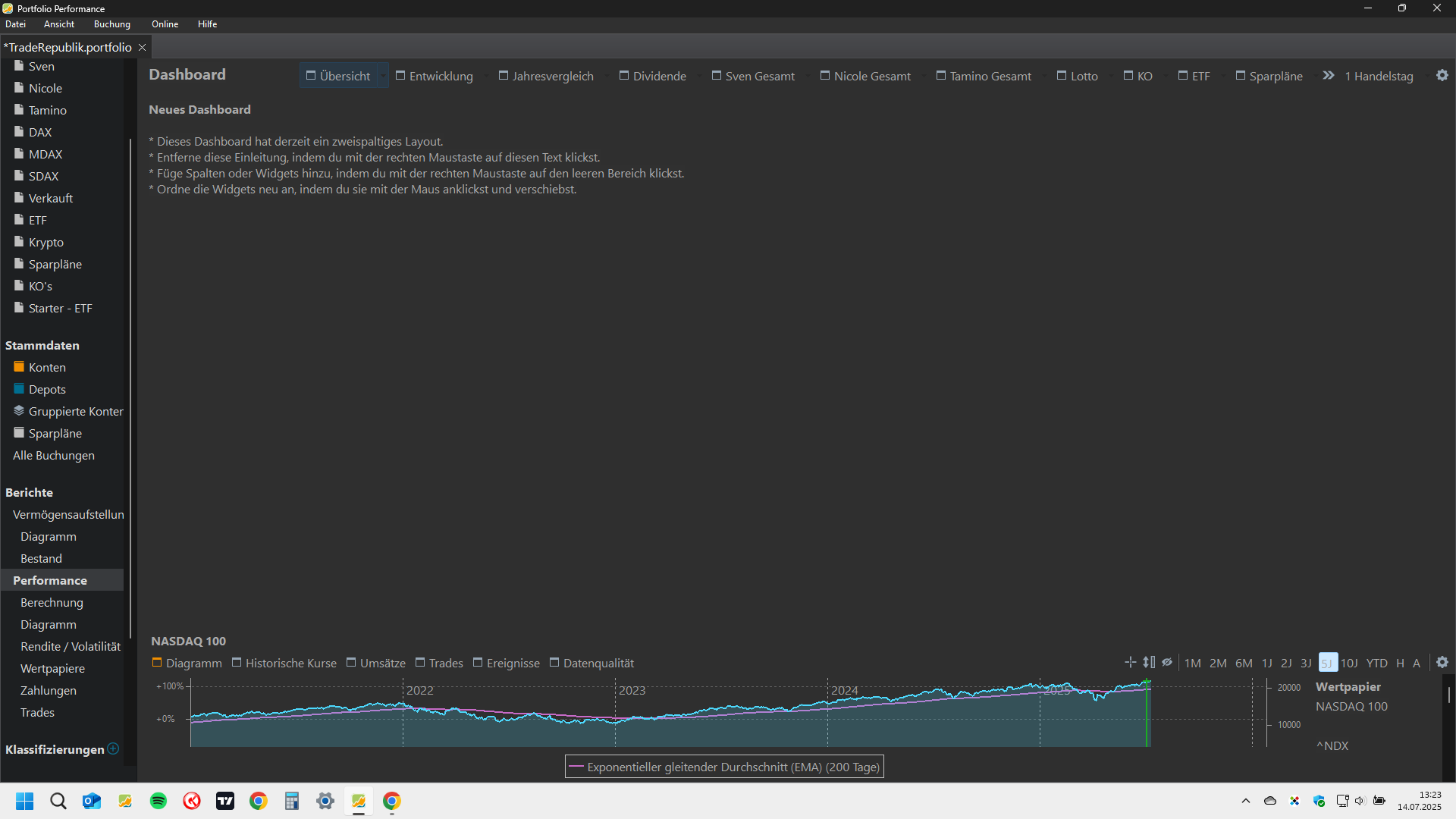Click the Gruppierte Konten stack icon
Viewport: 1456px width, 819px height.
click(19, 411)
